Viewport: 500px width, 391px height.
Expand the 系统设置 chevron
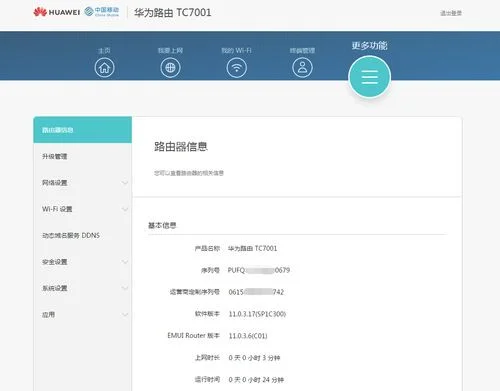[125, 288]
